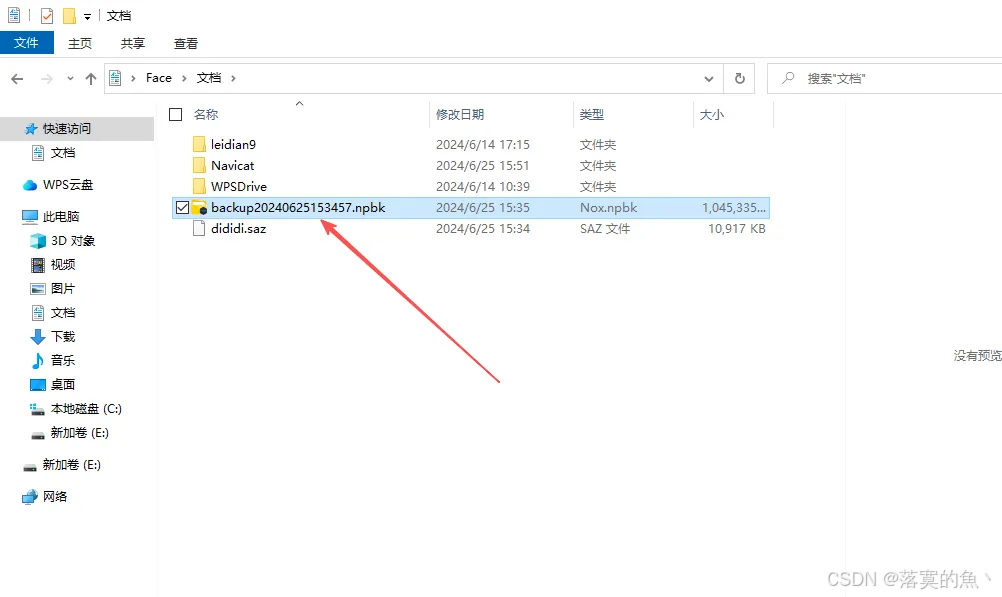Focus the 搜索"文档" search field
The image size is (1002, 597).
(884, 79)
